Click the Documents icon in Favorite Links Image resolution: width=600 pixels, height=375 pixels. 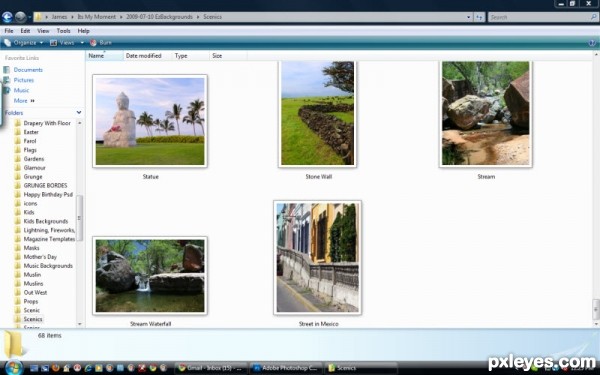pos(7,70)
